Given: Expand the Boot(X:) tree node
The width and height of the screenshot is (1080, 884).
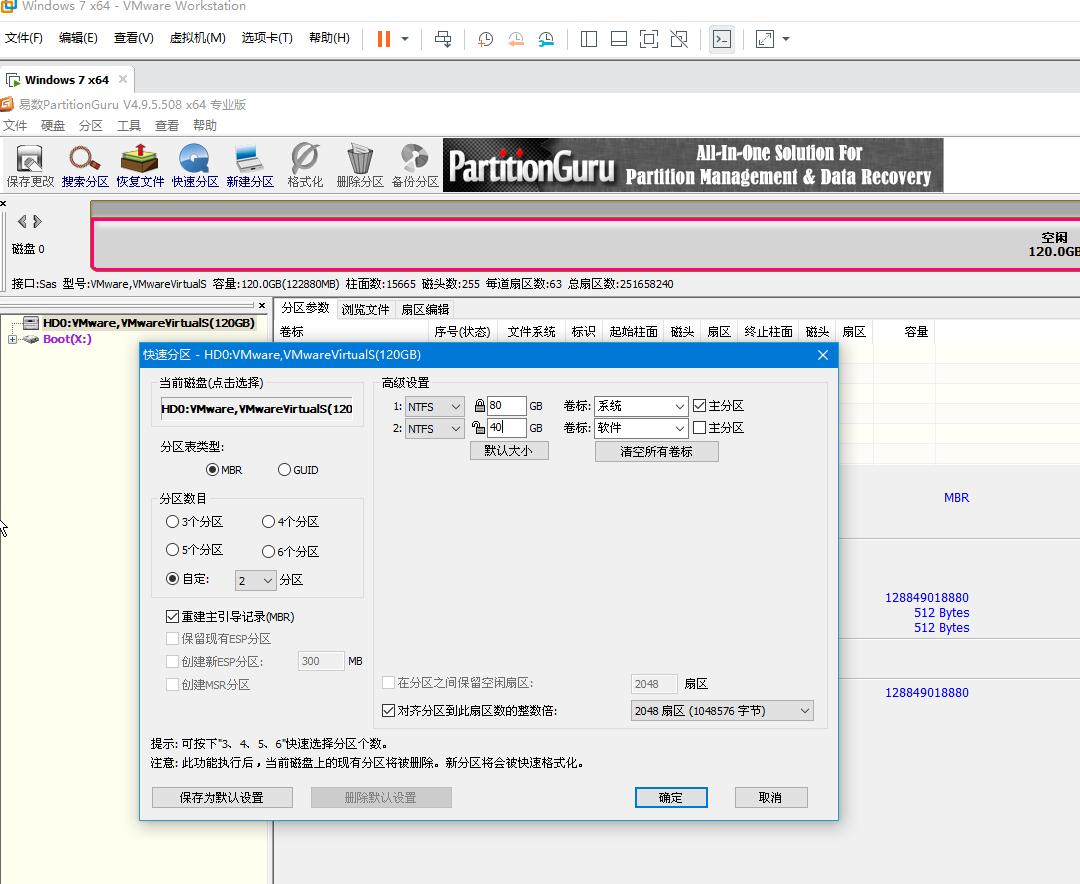Looking at the screenshot, I should (12, 339).
